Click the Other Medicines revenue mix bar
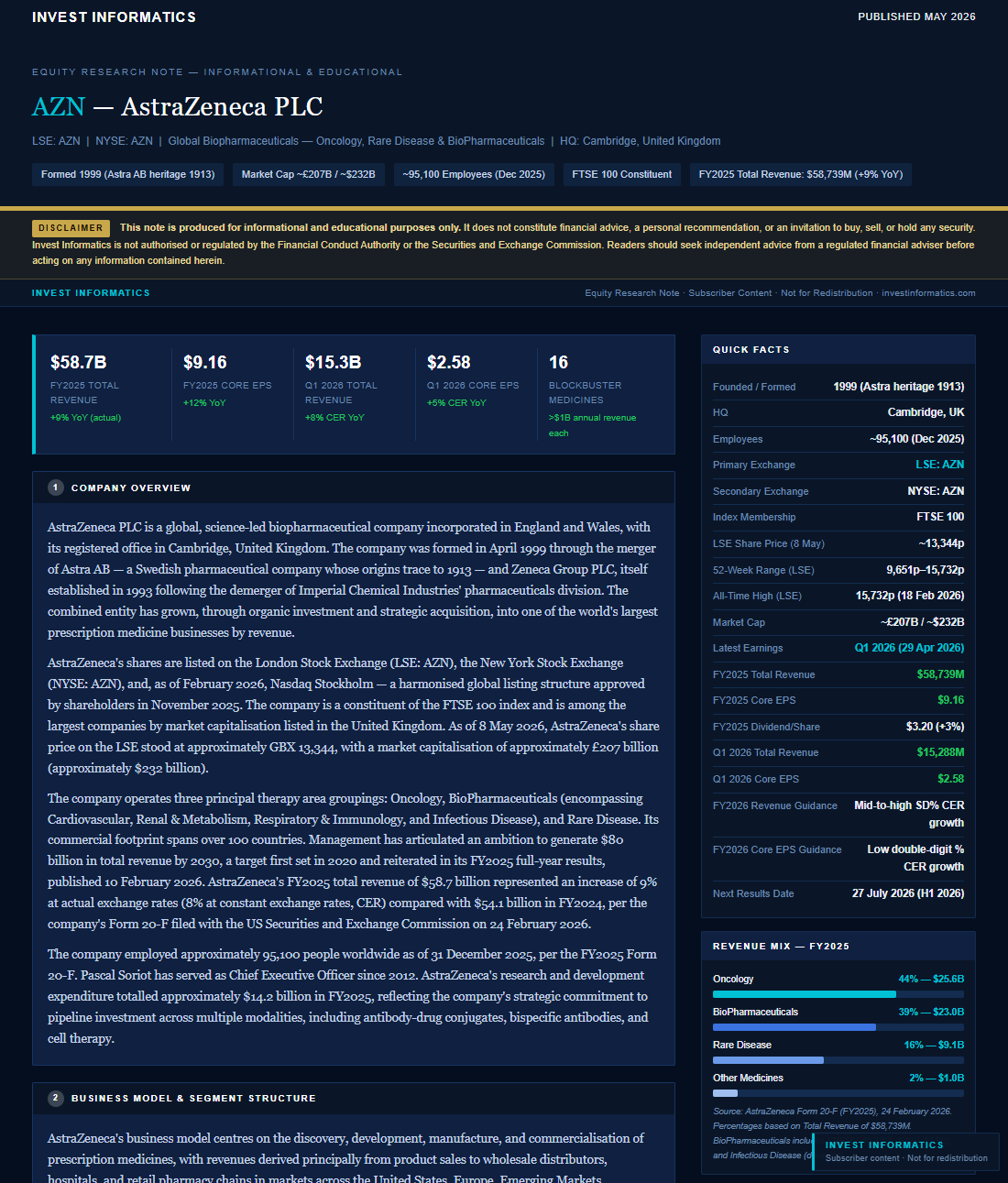The image size is (1008, 1183). pos(838,1093)
